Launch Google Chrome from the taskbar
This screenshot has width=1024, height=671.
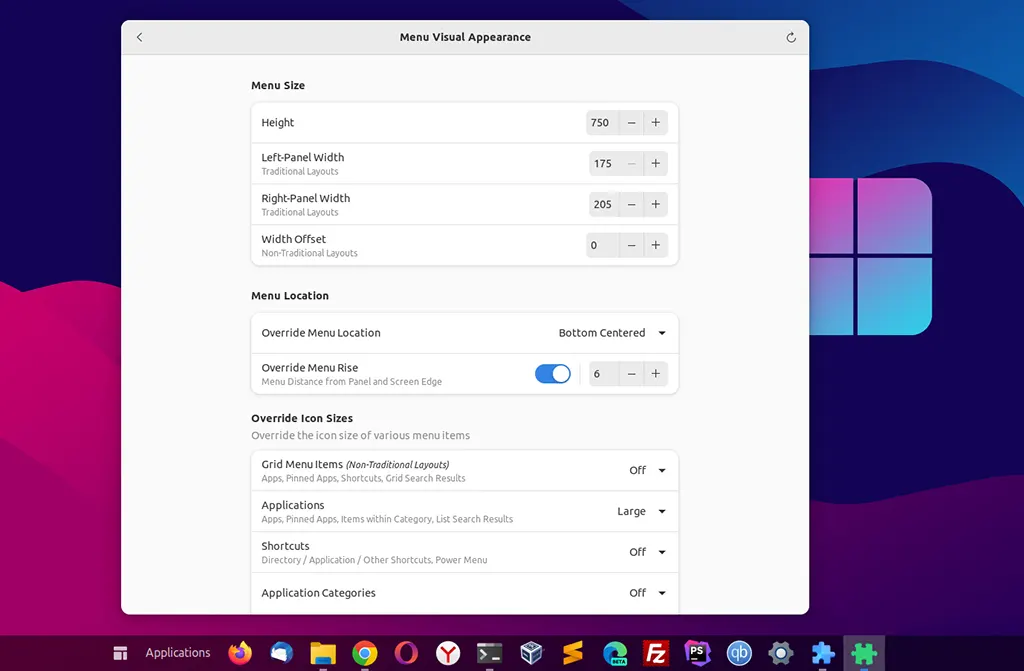(x=364, y=653)
